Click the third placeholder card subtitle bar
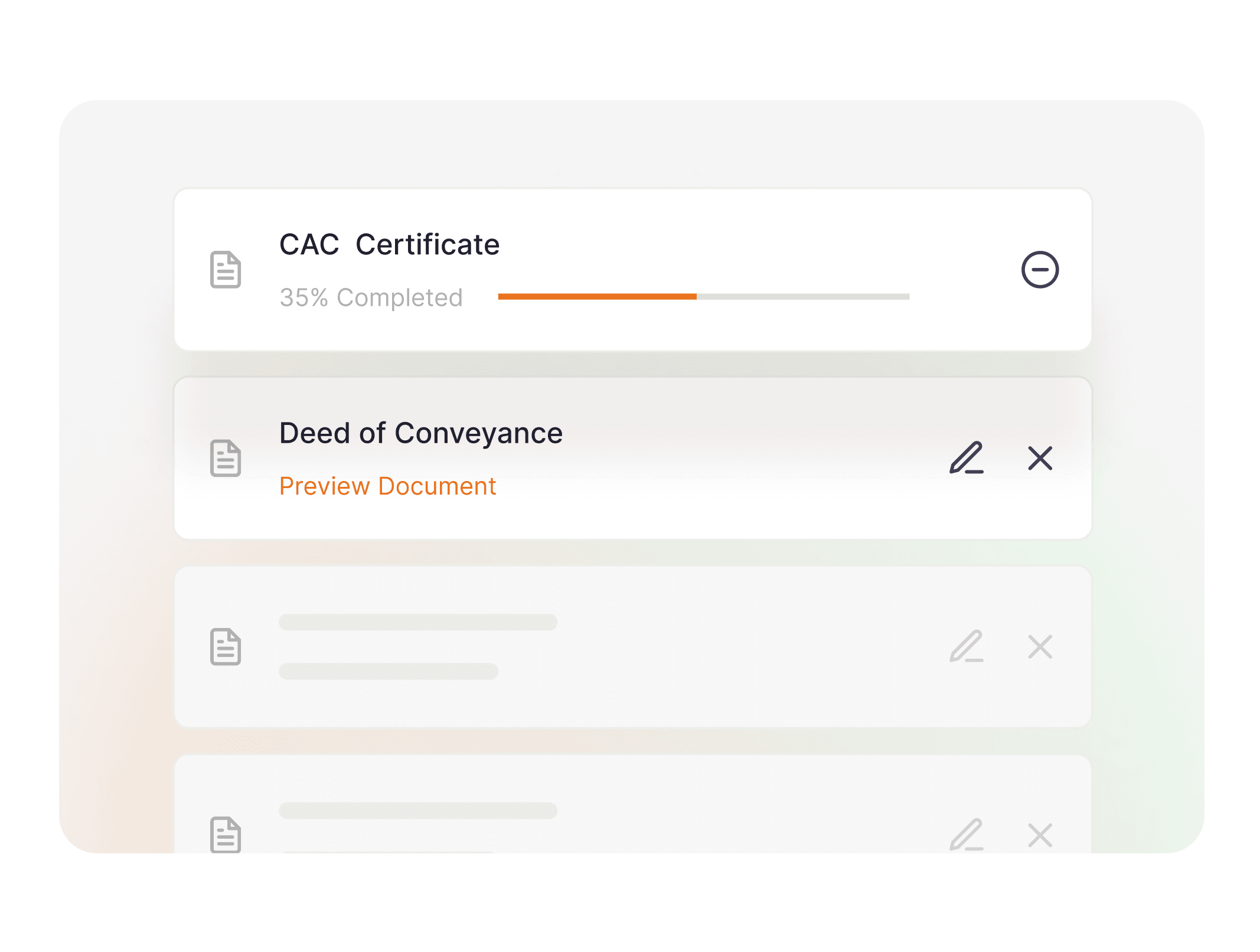The height and width of the screenshot is (952, 1260). [389, 671]
